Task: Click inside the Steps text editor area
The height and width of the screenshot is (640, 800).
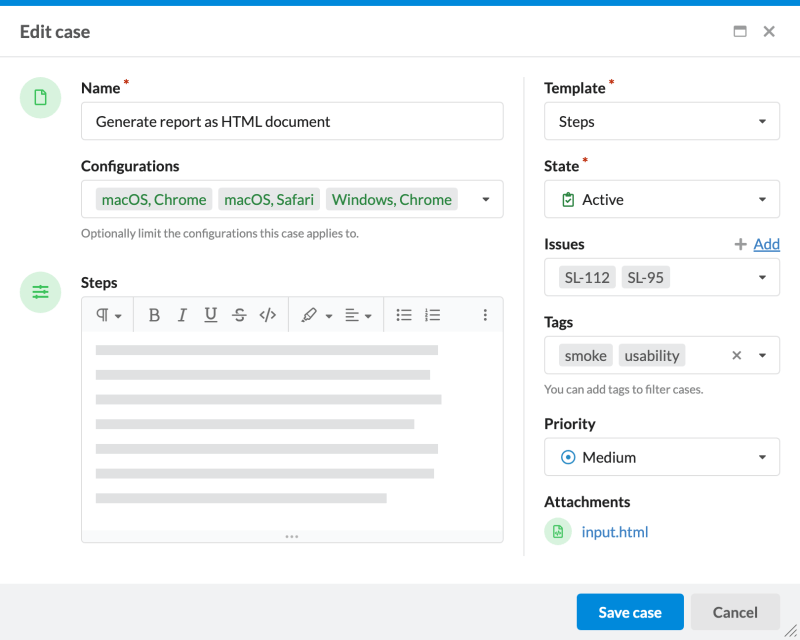Action: (x=292, y=430)
